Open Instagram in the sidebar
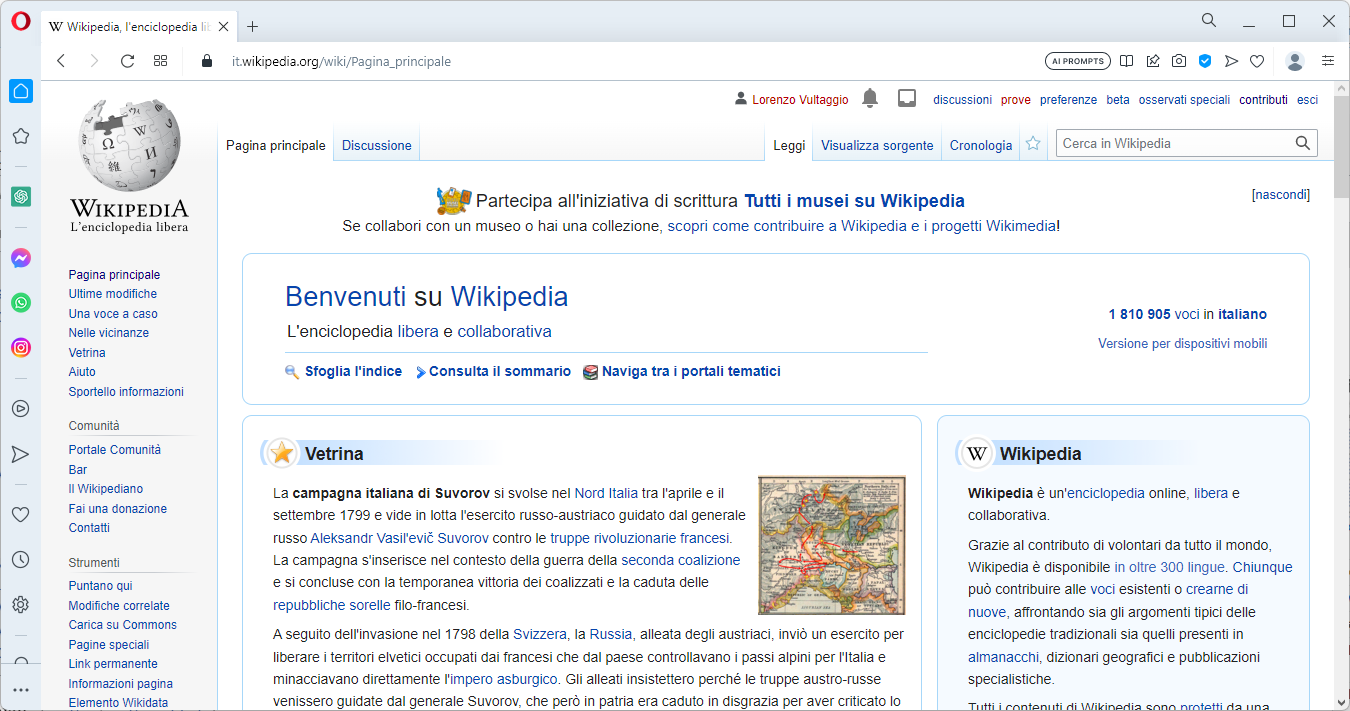Viewport: 1350px width, 711px height. point(21,348)
